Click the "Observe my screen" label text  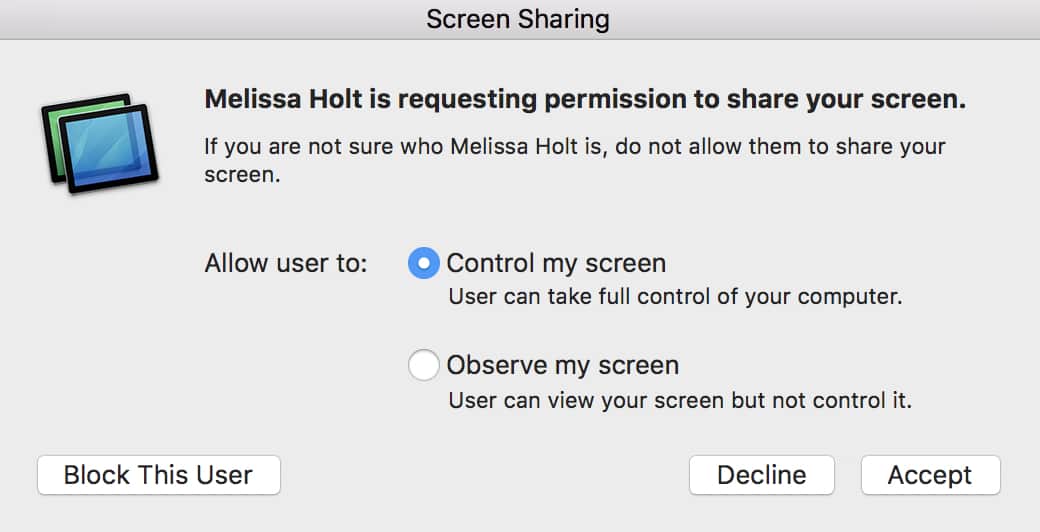coord(563,366)
